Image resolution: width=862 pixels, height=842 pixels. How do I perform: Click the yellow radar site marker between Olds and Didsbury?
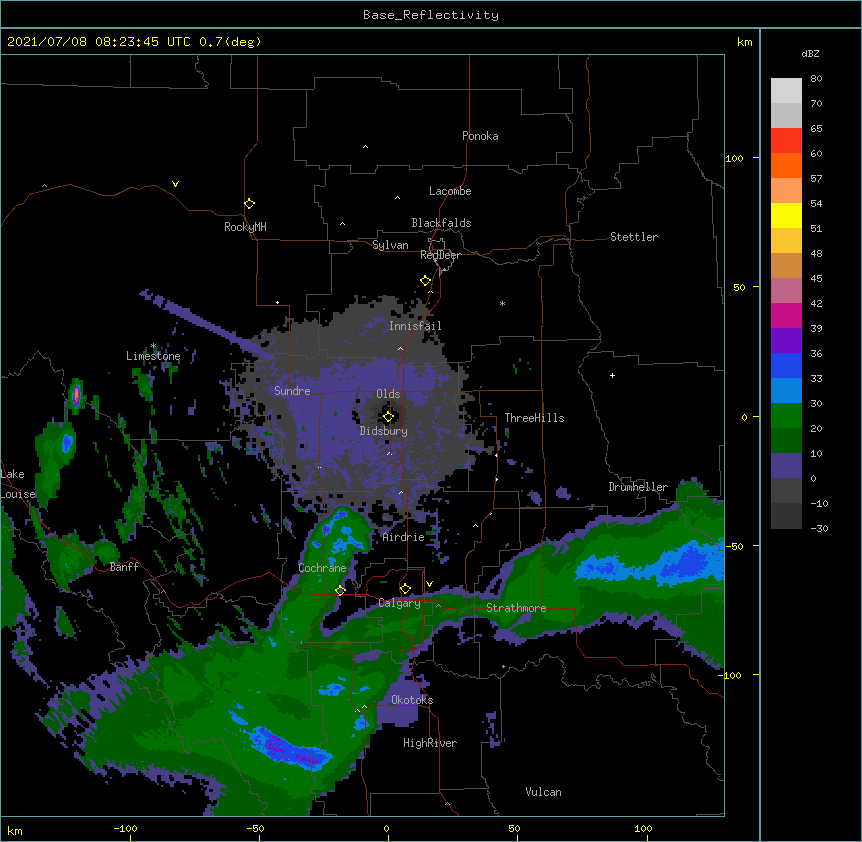[388, 417]
